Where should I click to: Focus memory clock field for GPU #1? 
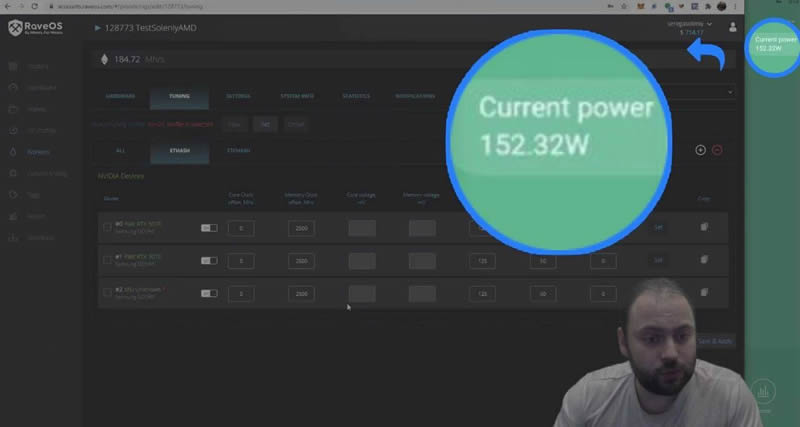(302, 261)
